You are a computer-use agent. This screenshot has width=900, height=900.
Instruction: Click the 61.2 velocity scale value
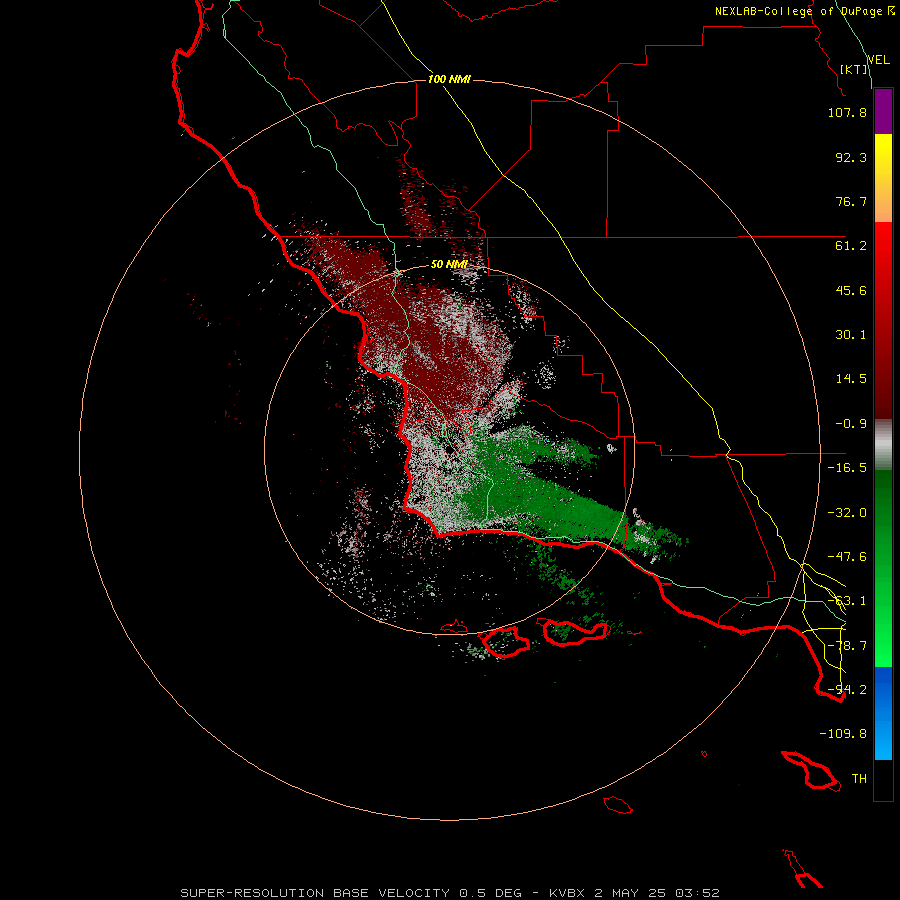click(x=851, y=246)
